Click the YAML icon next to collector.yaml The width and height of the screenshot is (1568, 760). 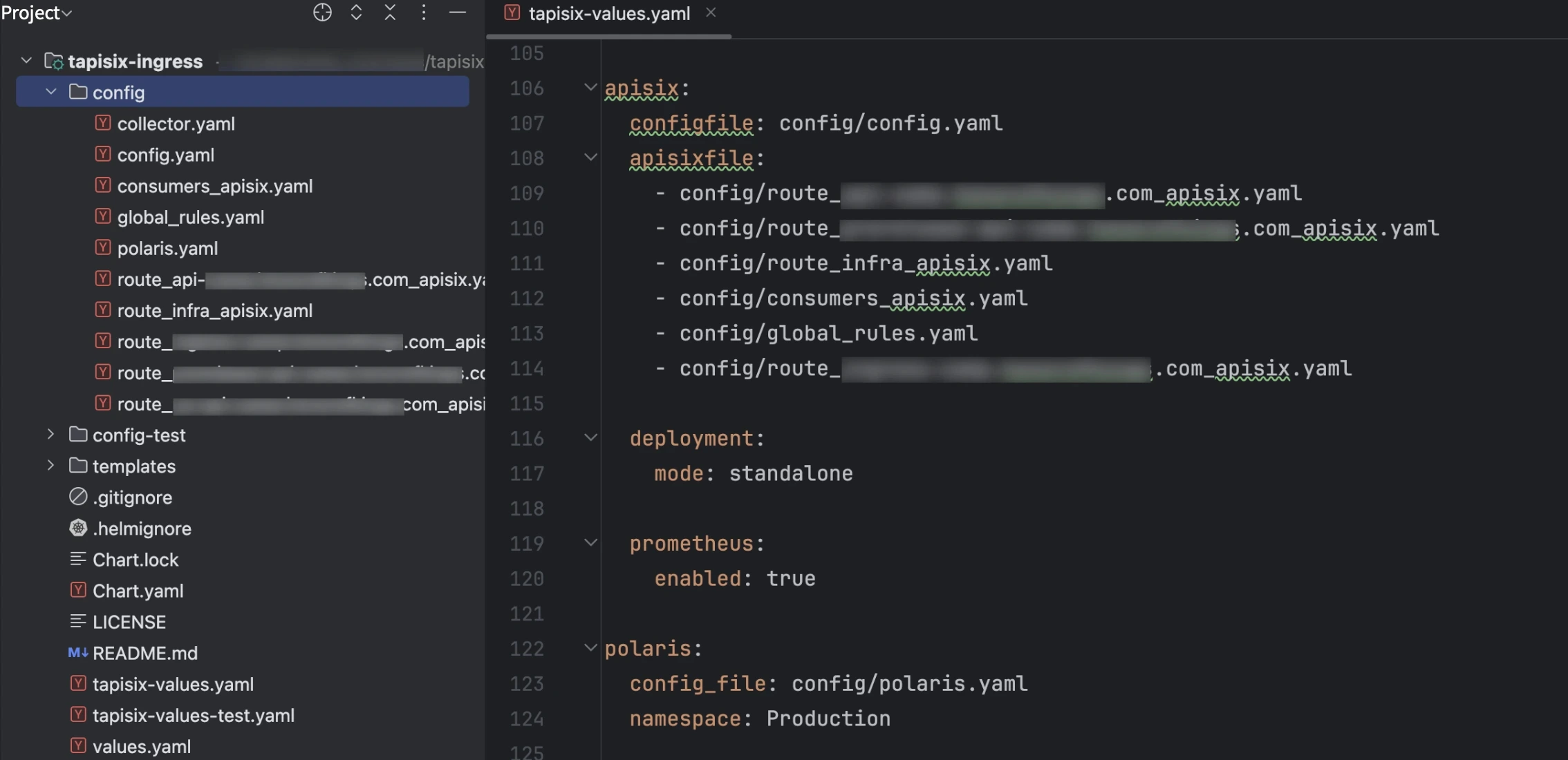click(x=103, y=123)
